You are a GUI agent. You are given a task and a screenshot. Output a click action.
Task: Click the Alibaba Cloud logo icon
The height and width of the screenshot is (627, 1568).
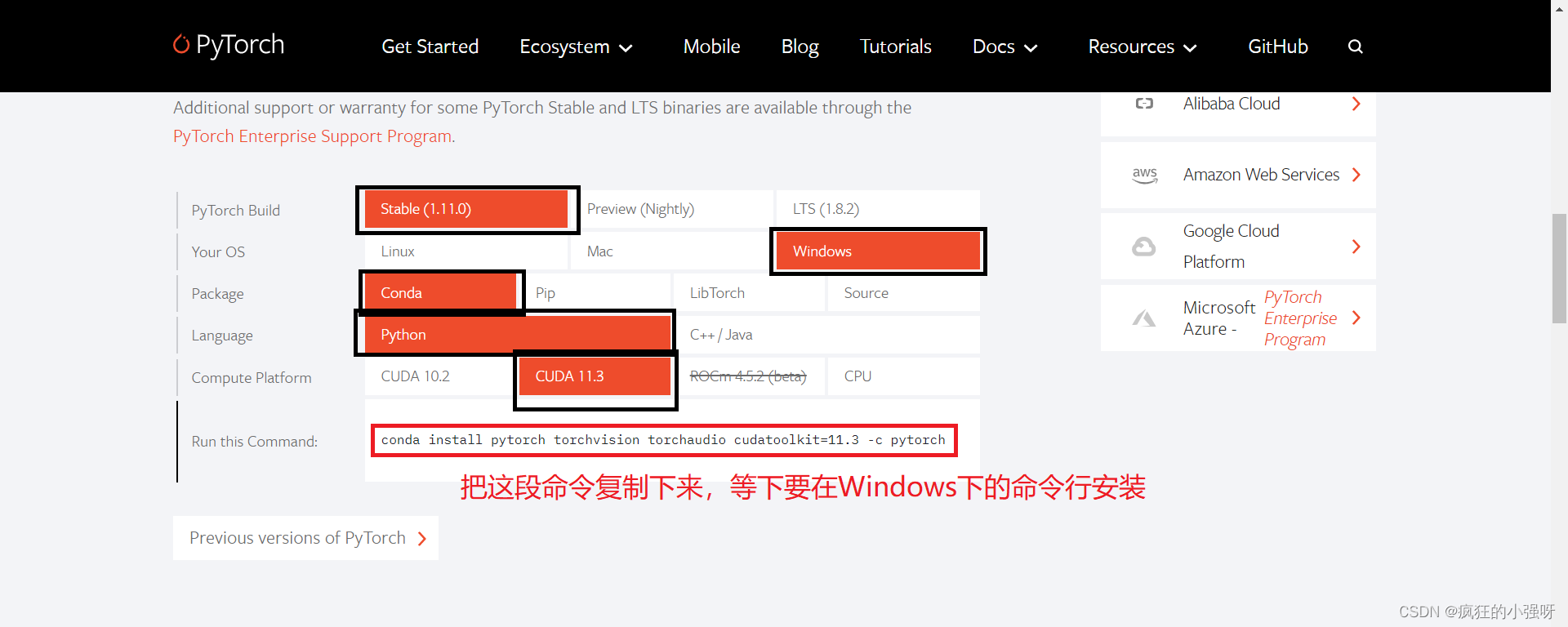pyautogui.click(x=1144, y=104)
